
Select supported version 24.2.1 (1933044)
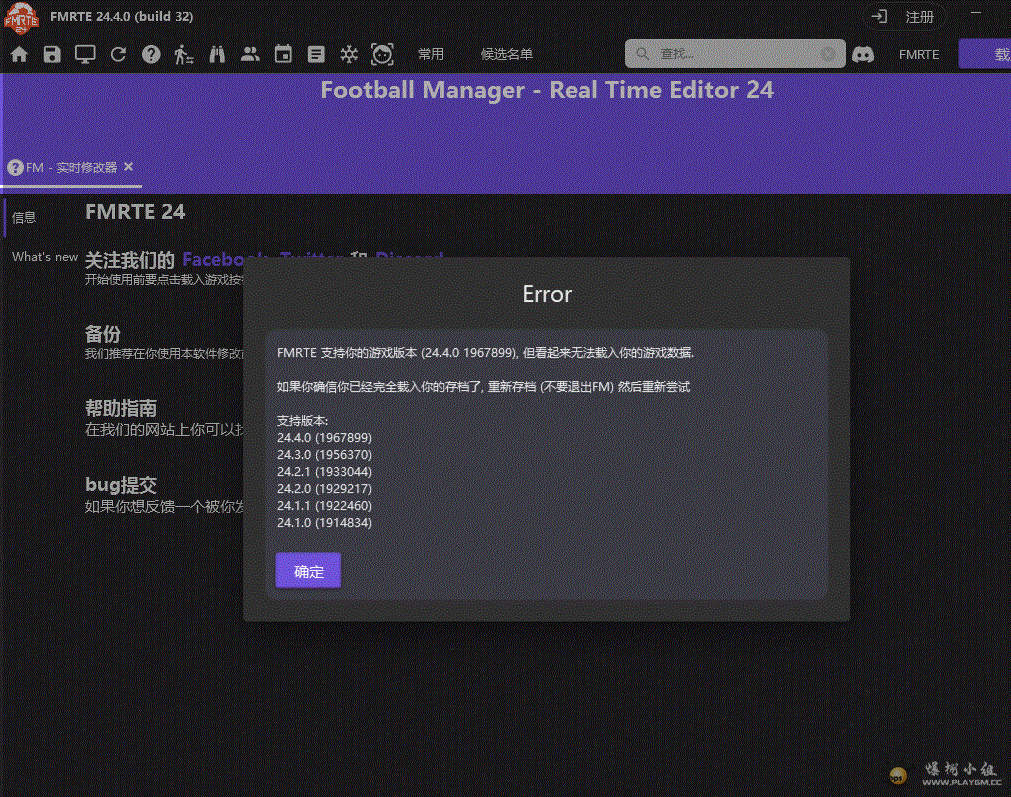[x=324, y=471]
